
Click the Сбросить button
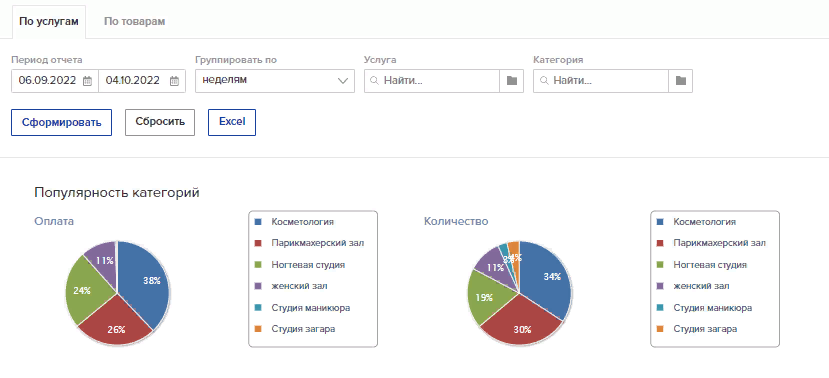pos(160,122)
